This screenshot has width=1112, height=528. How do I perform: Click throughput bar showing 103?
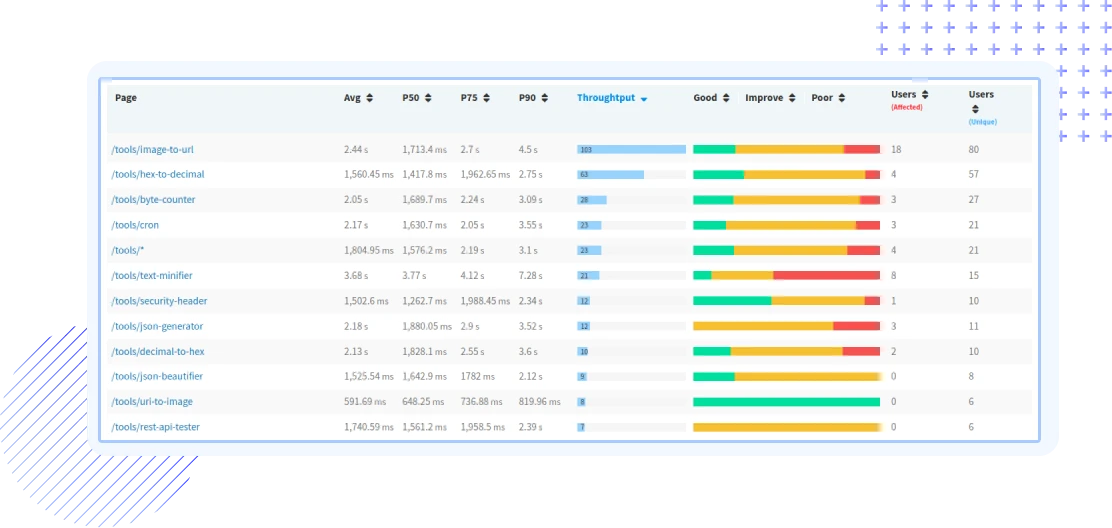coord(631,150)
